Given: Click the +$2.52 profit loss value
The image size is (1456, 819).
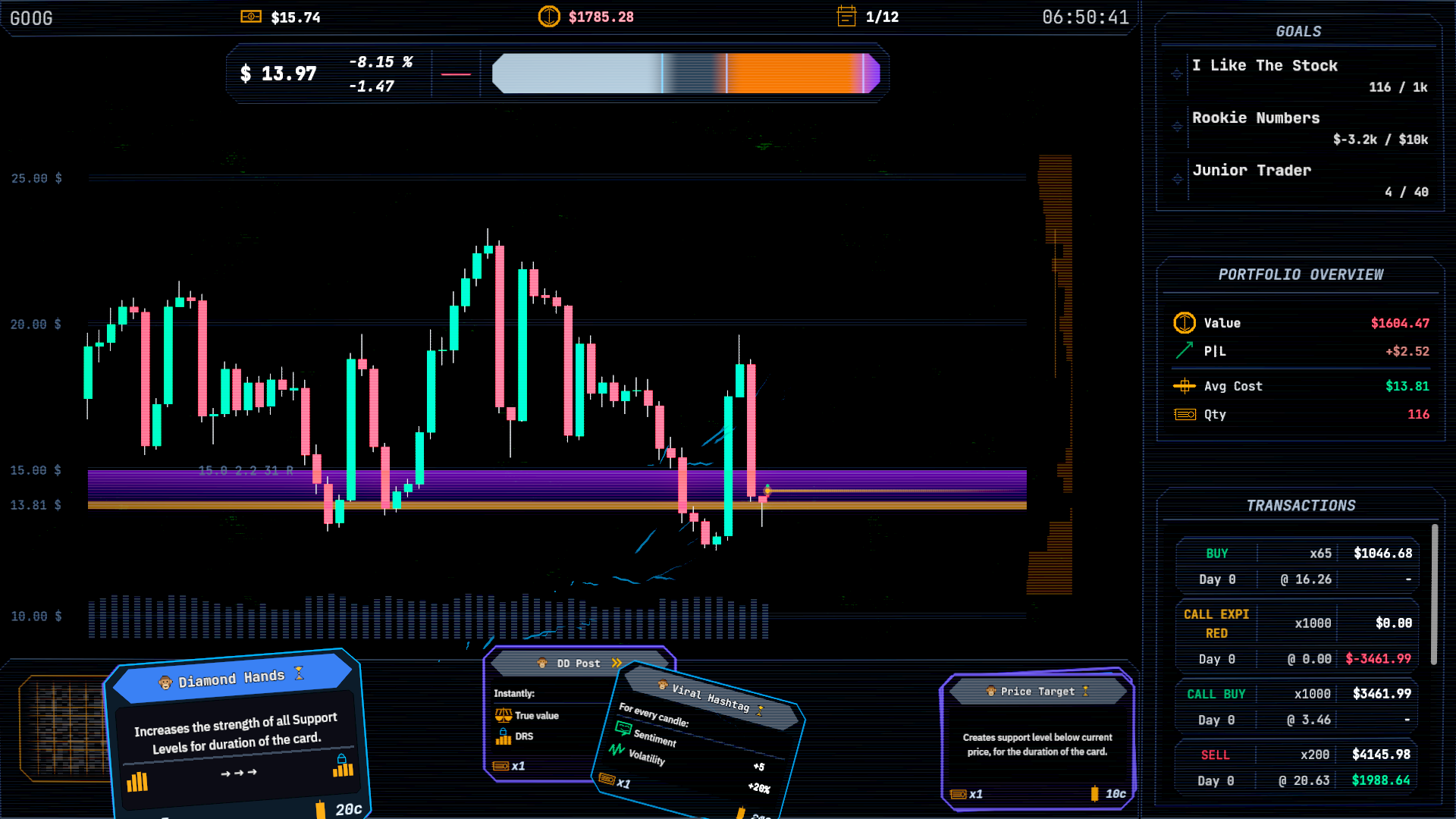Looking at the screenshot, I should [x=1407, y=351].
